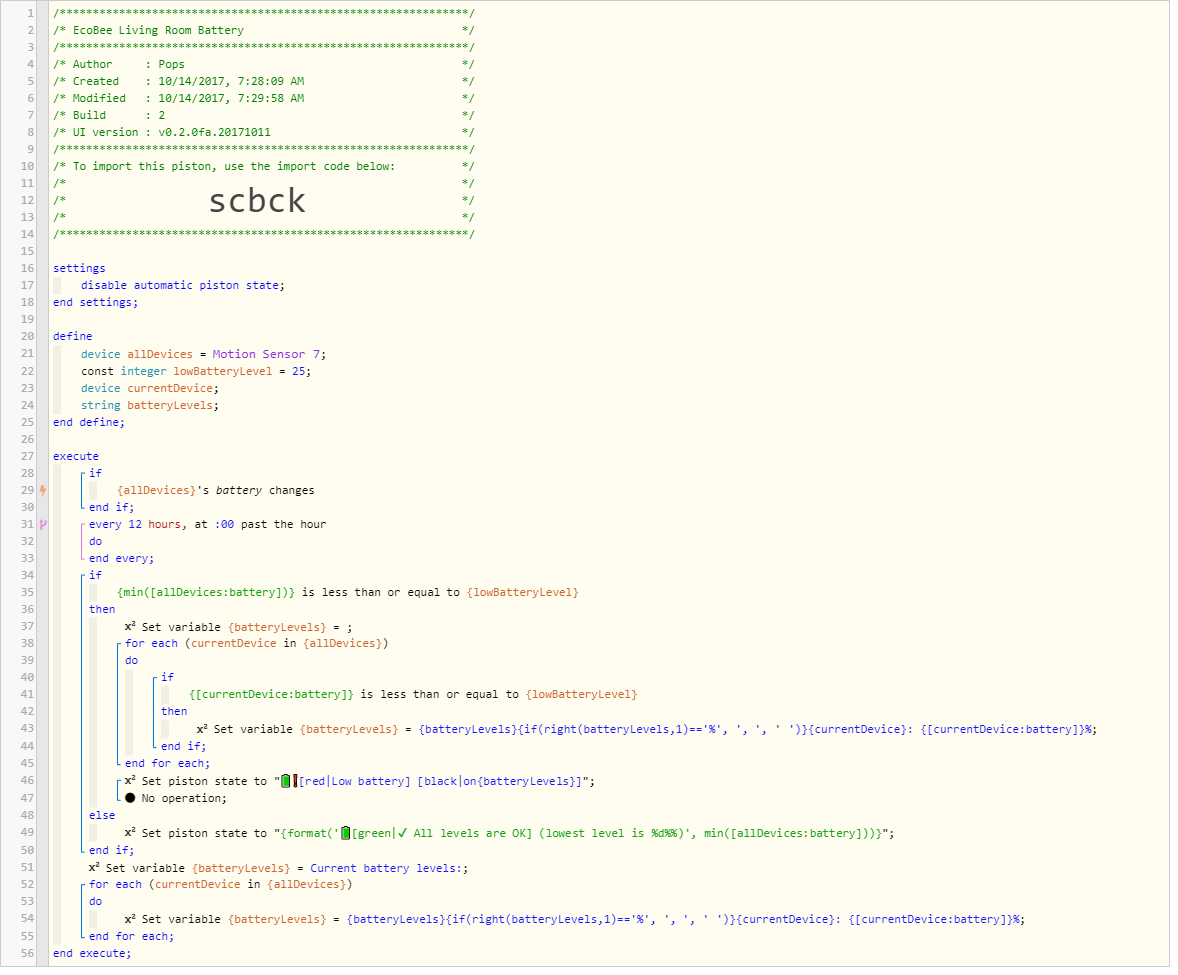Click the black No operation circle icon
This screenshot has height=975, width=1178.
pyautogui.click(x=130, y=798)
